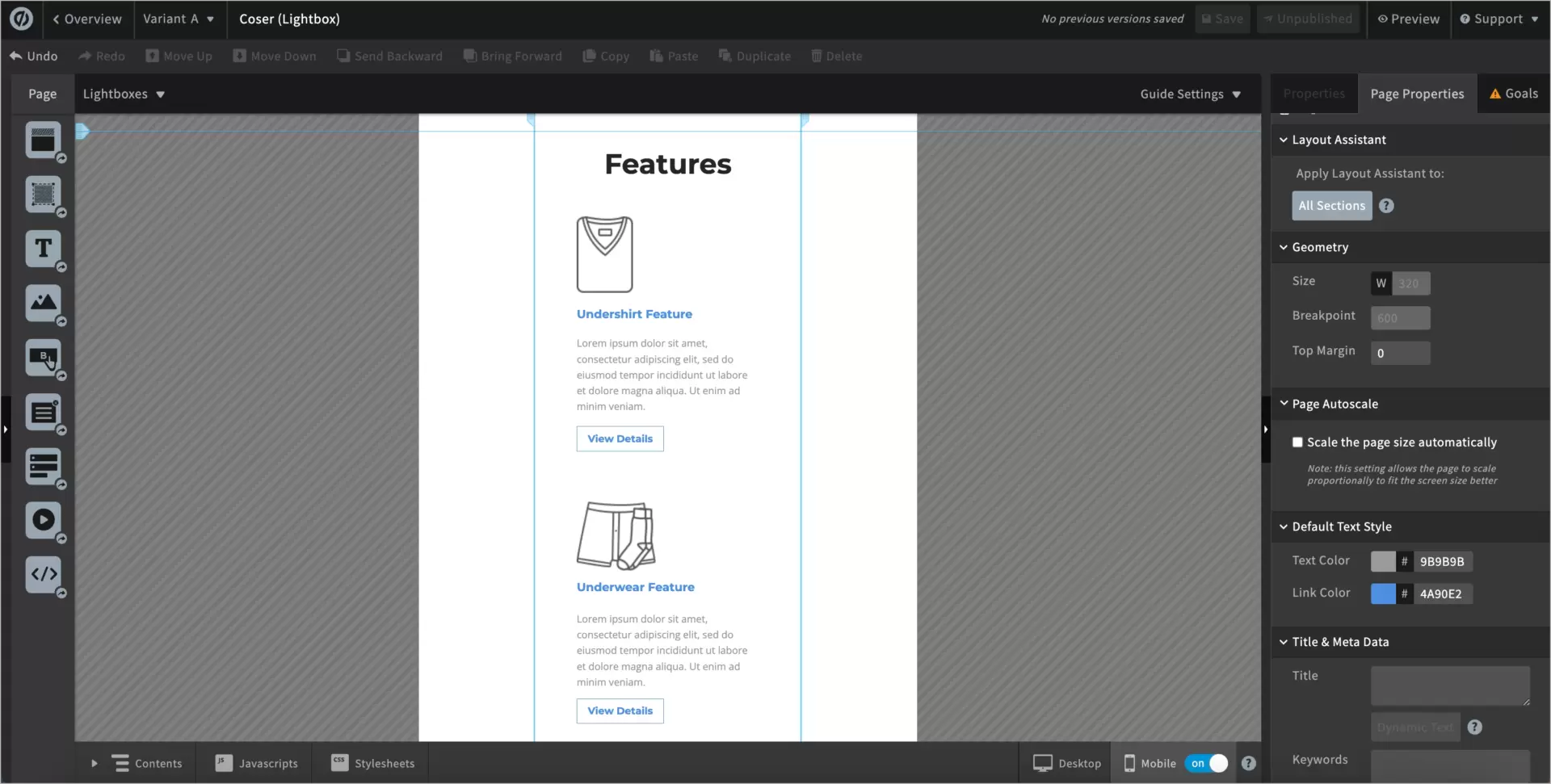Screen dimensions: 1551x784
Task: Select the Section tool
Action: (44, 140)
